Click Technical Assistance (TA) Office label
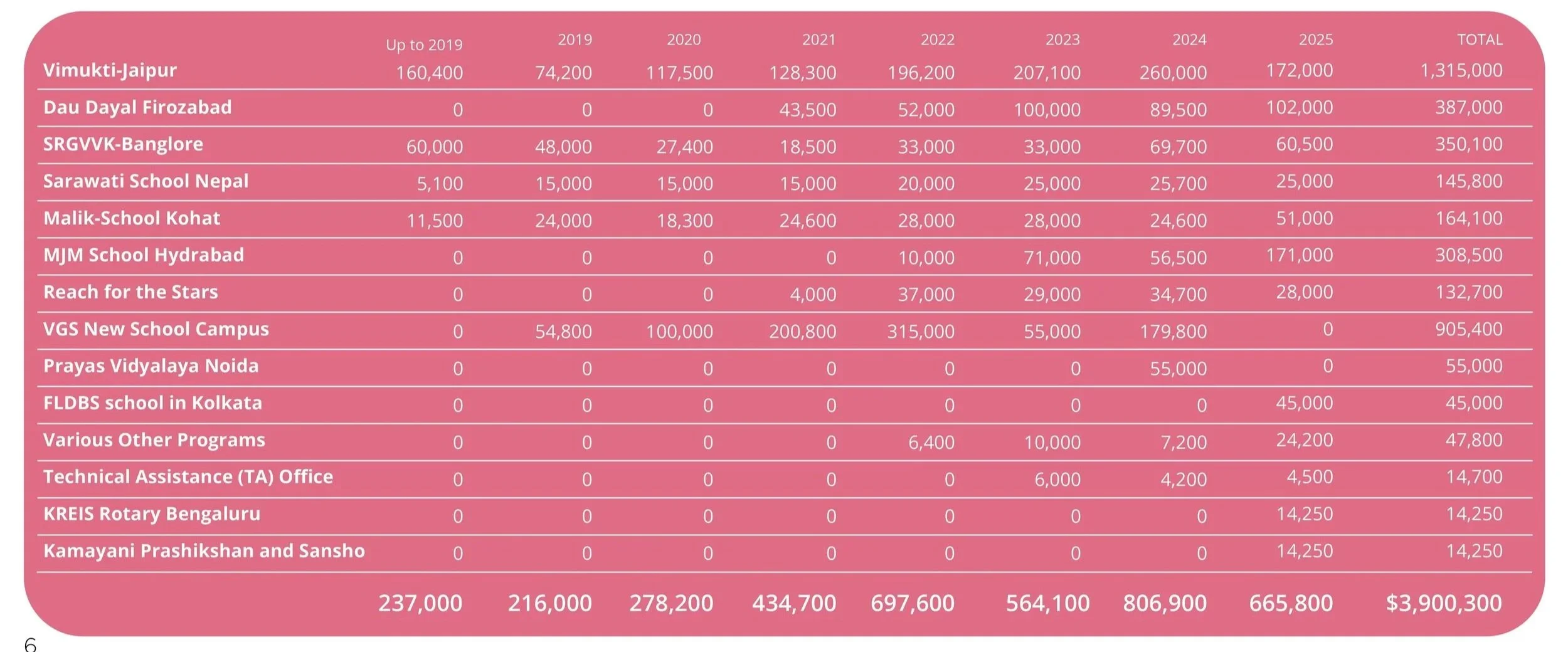 click(x=188, y=477)
